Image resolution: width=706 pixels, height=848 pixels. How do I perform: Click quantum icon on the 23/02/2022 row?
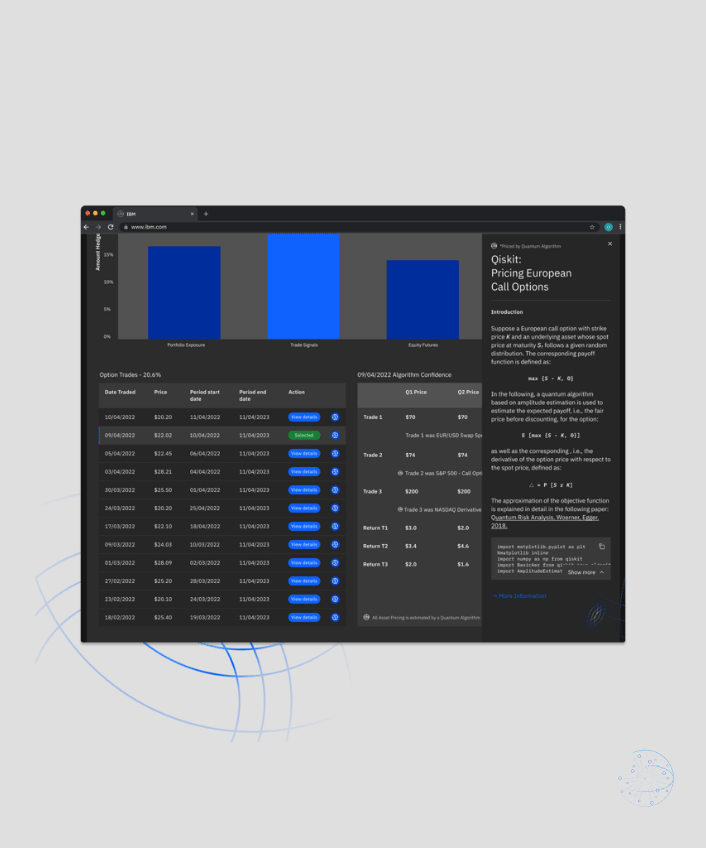tap(335, 599)
